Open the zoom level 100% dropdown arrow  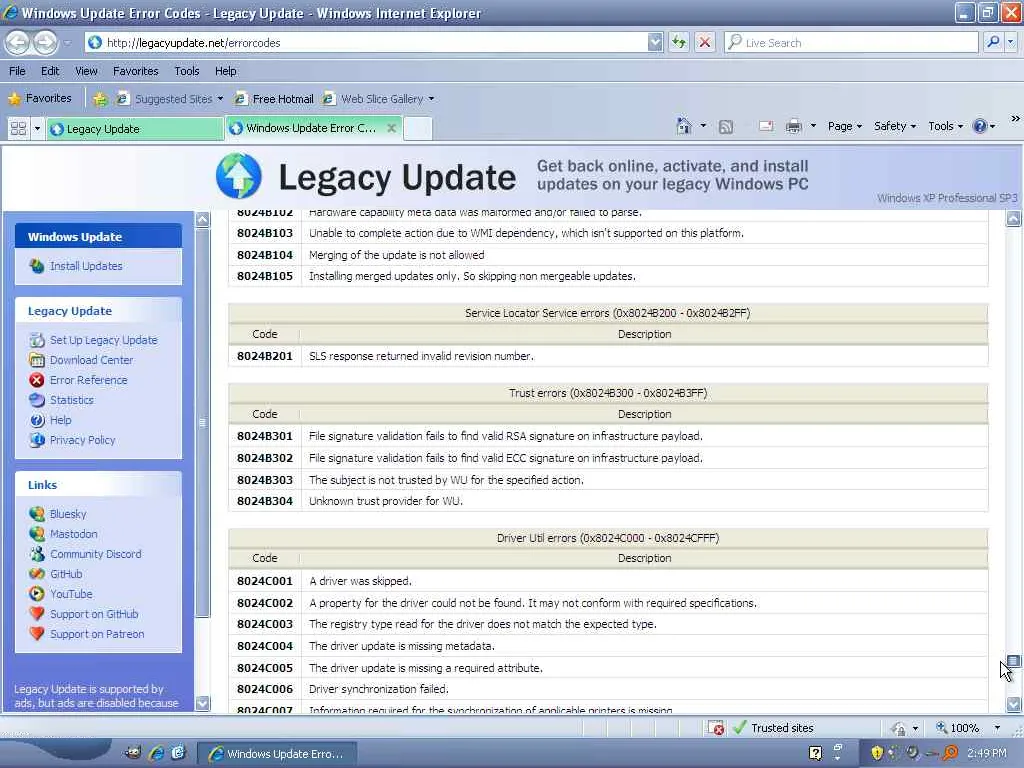click(x=997, y=728)
